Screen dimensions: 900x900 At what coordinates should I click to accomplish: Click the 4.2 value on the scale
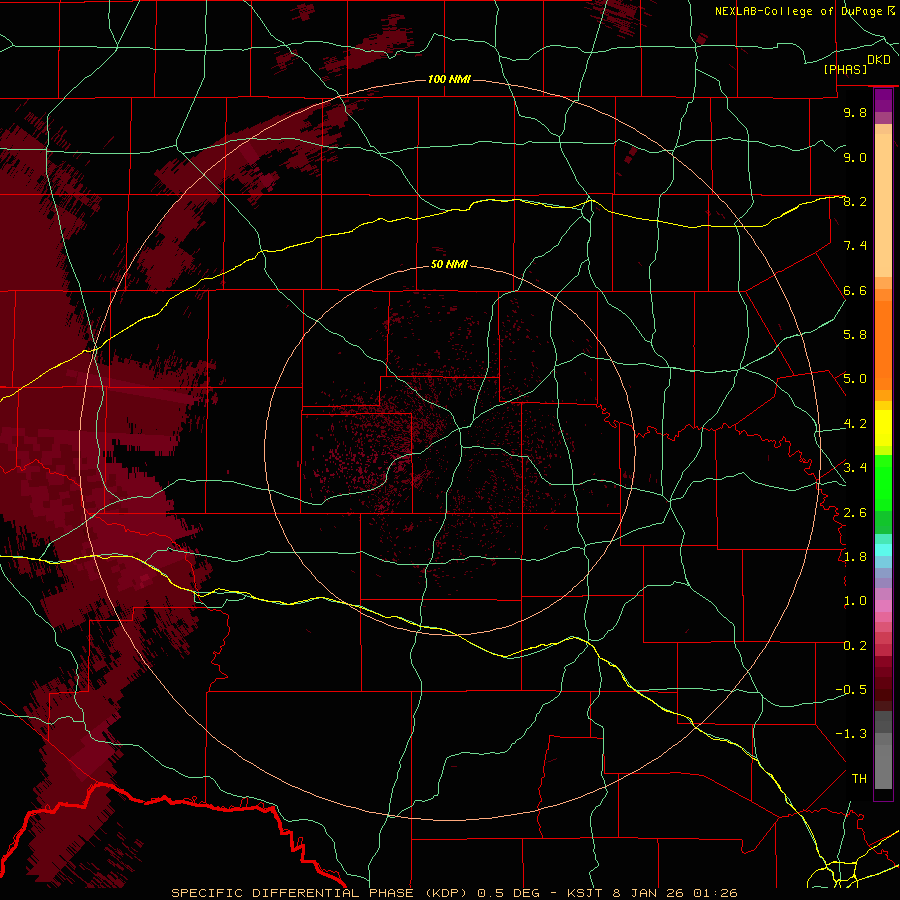tap(855, 423)
